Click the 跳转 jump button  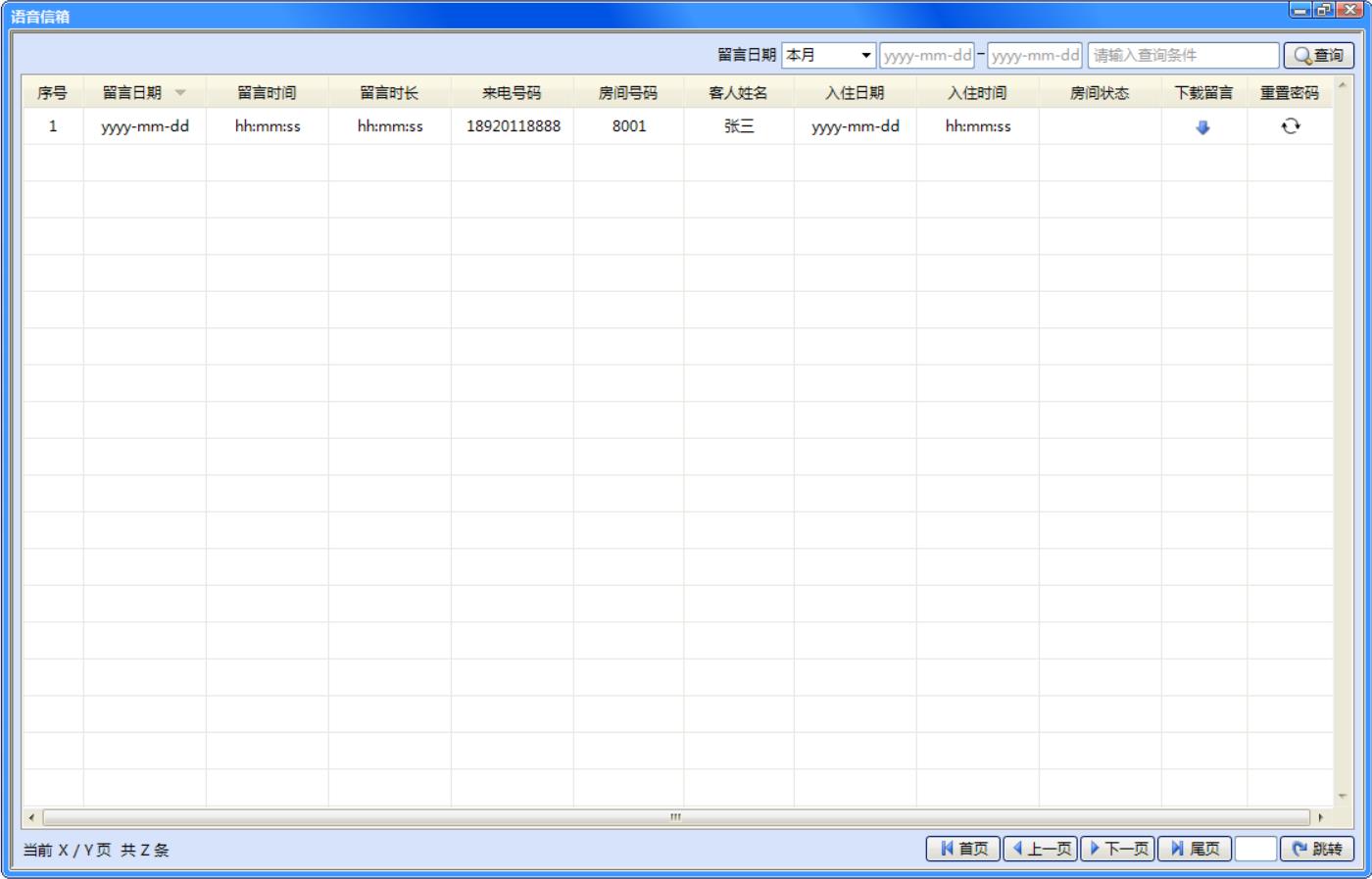tap(1316, 849)
